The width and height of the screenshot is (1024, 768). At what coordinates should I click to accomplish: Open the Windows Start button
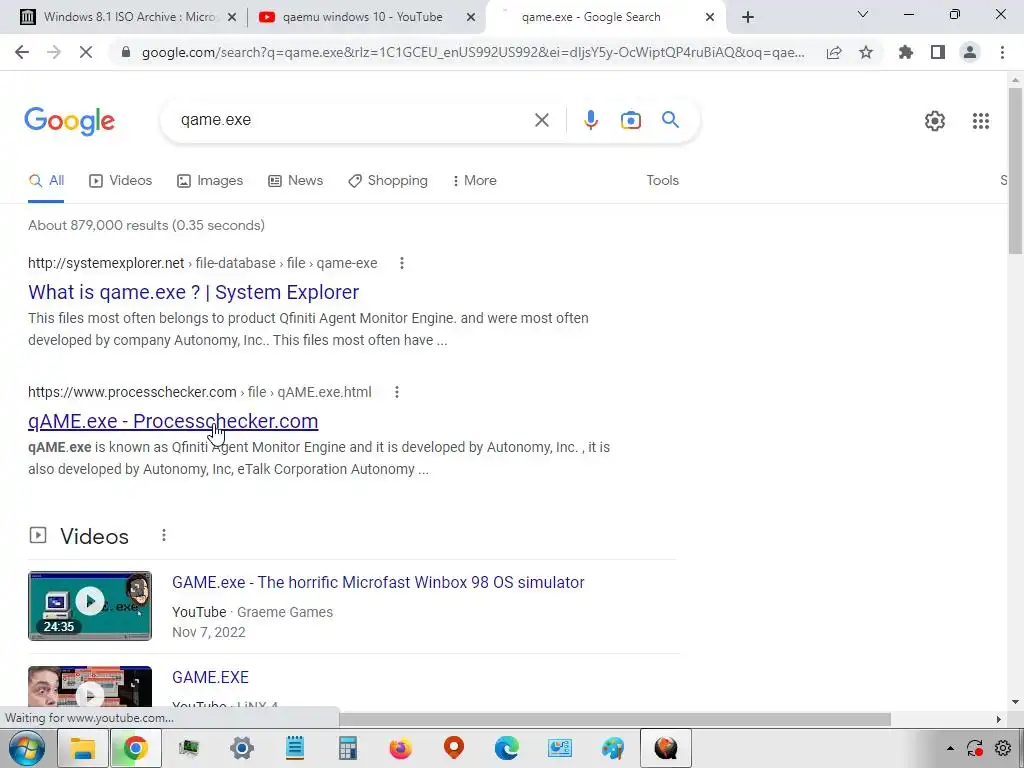[x=26, y=748]
